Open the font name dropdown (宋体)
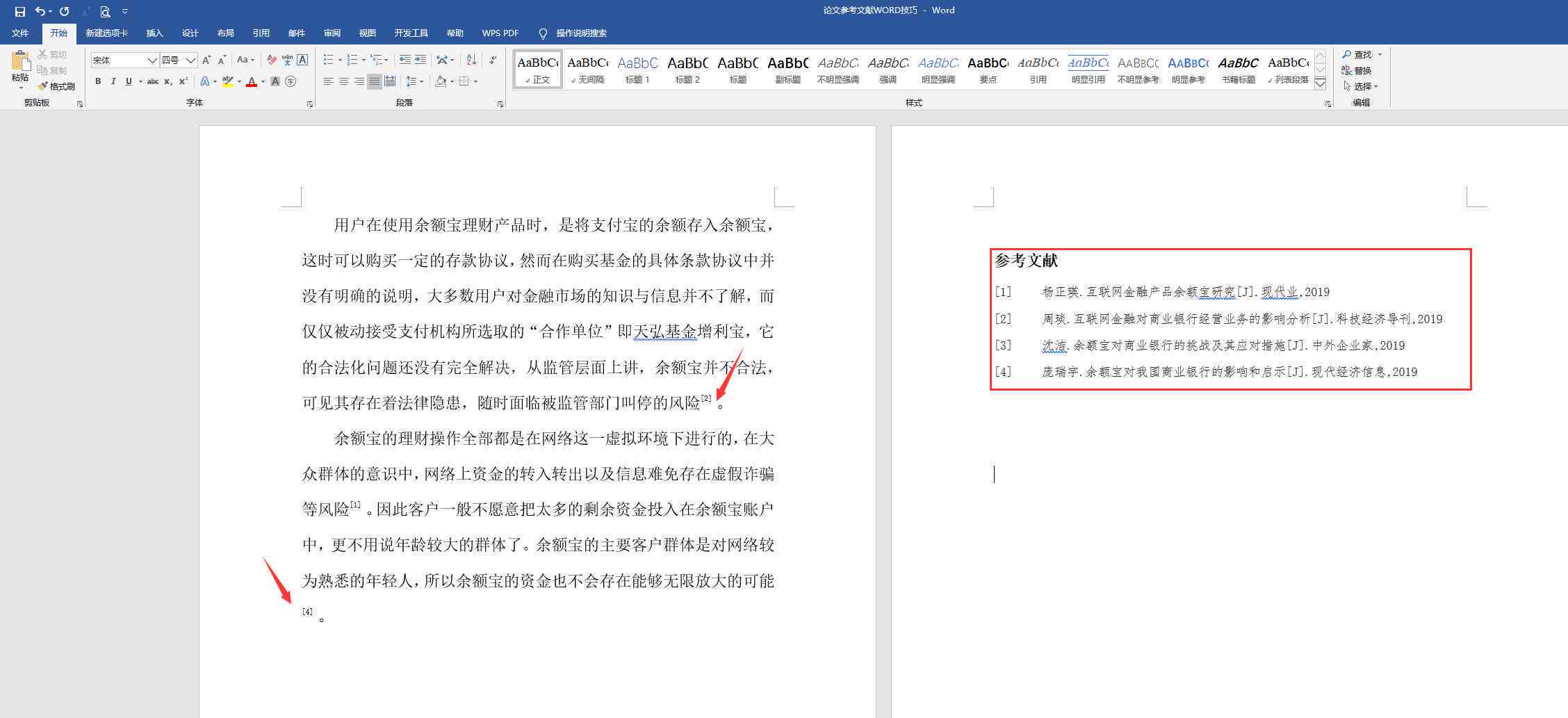 tap(152, 60)
